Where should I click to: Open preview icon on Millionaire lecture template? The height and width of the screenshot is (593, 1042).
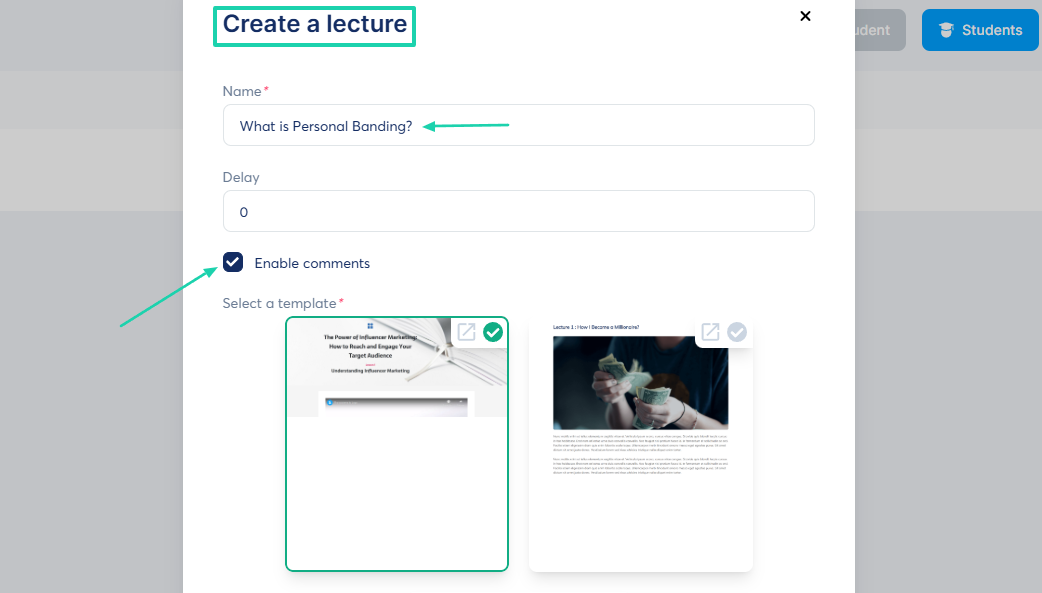coord(710,332)
